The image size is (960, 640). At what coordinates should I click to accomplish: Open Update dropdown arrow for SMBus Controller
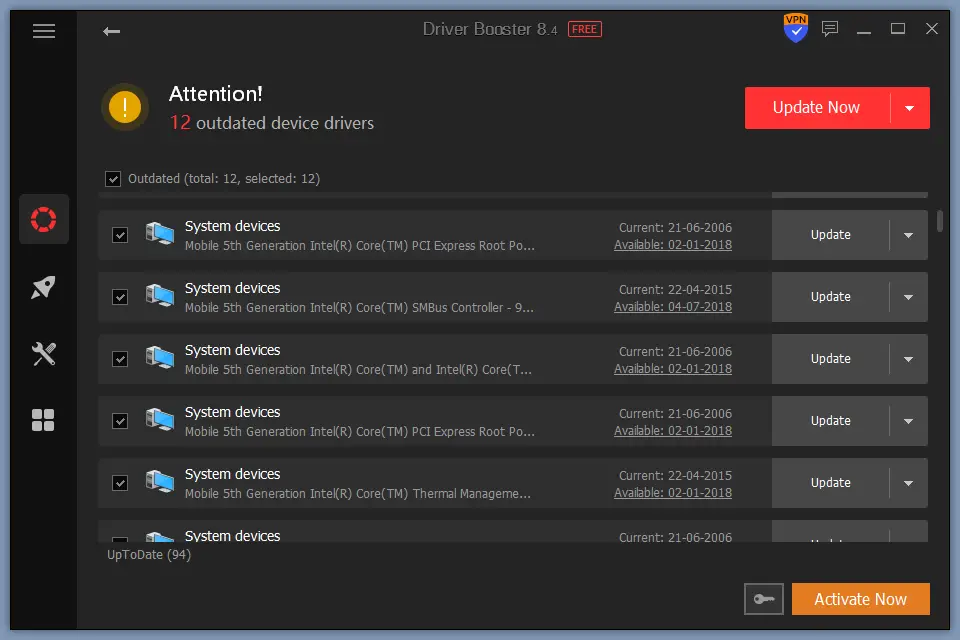coord(909,297)
